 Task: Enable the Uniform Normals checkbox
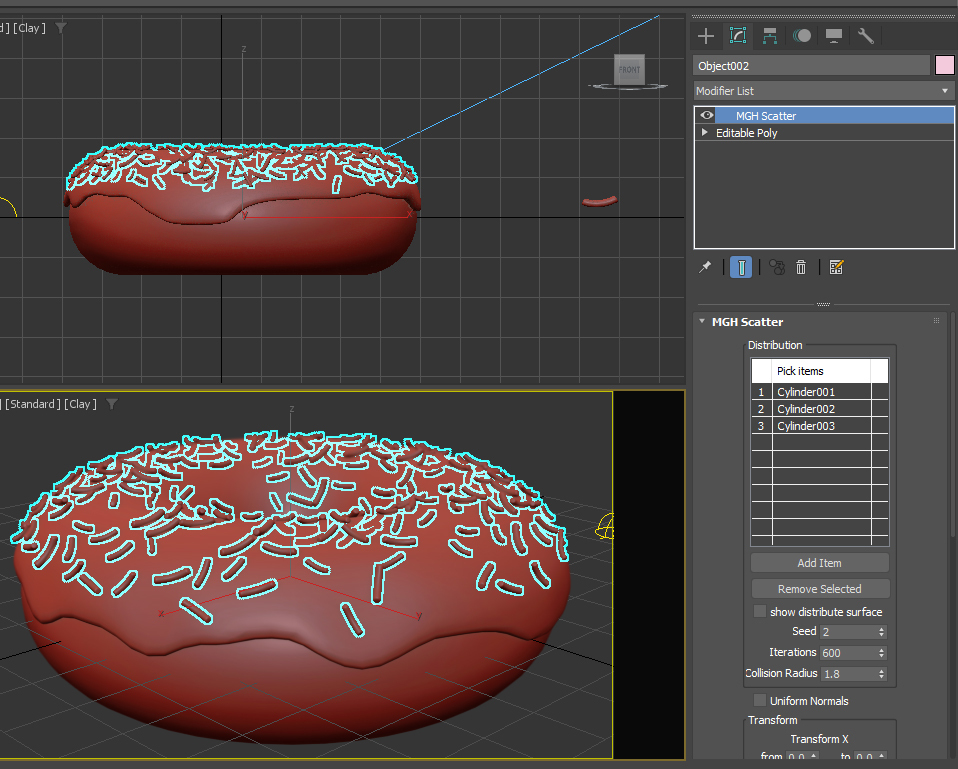(x=760, y=701)
